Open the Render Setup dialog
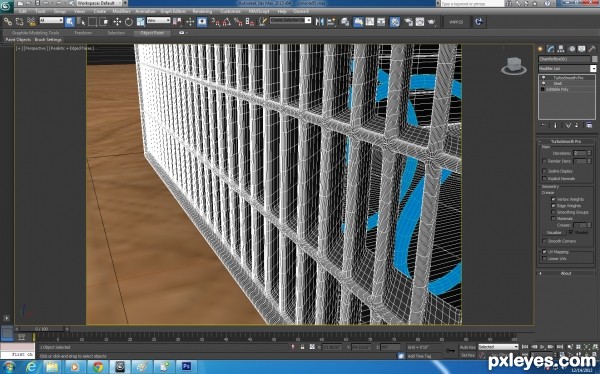Image resolution: width=600 pixels, height=374 pixels. [x=408, y=22]
